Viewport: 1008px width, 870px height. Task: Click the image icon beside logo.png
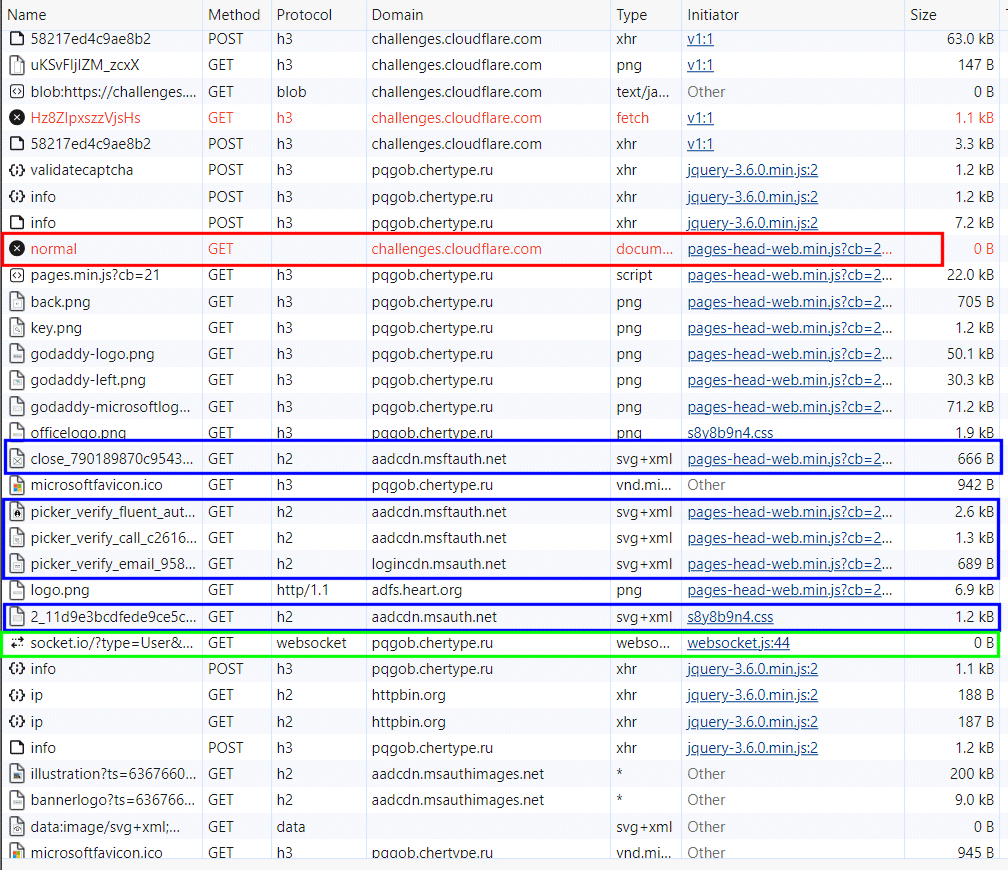click(x=17, y=590)
